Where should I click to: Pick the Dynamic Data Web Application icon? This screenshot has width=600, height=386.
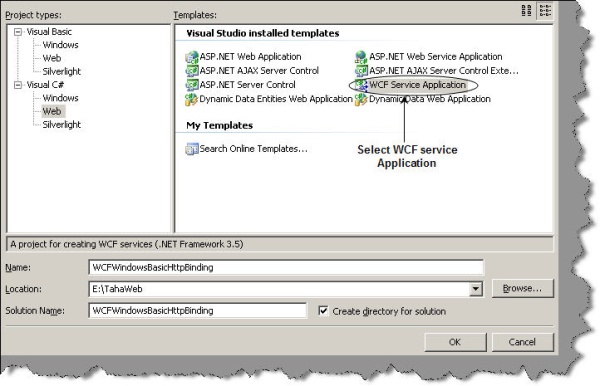point(361,99)
